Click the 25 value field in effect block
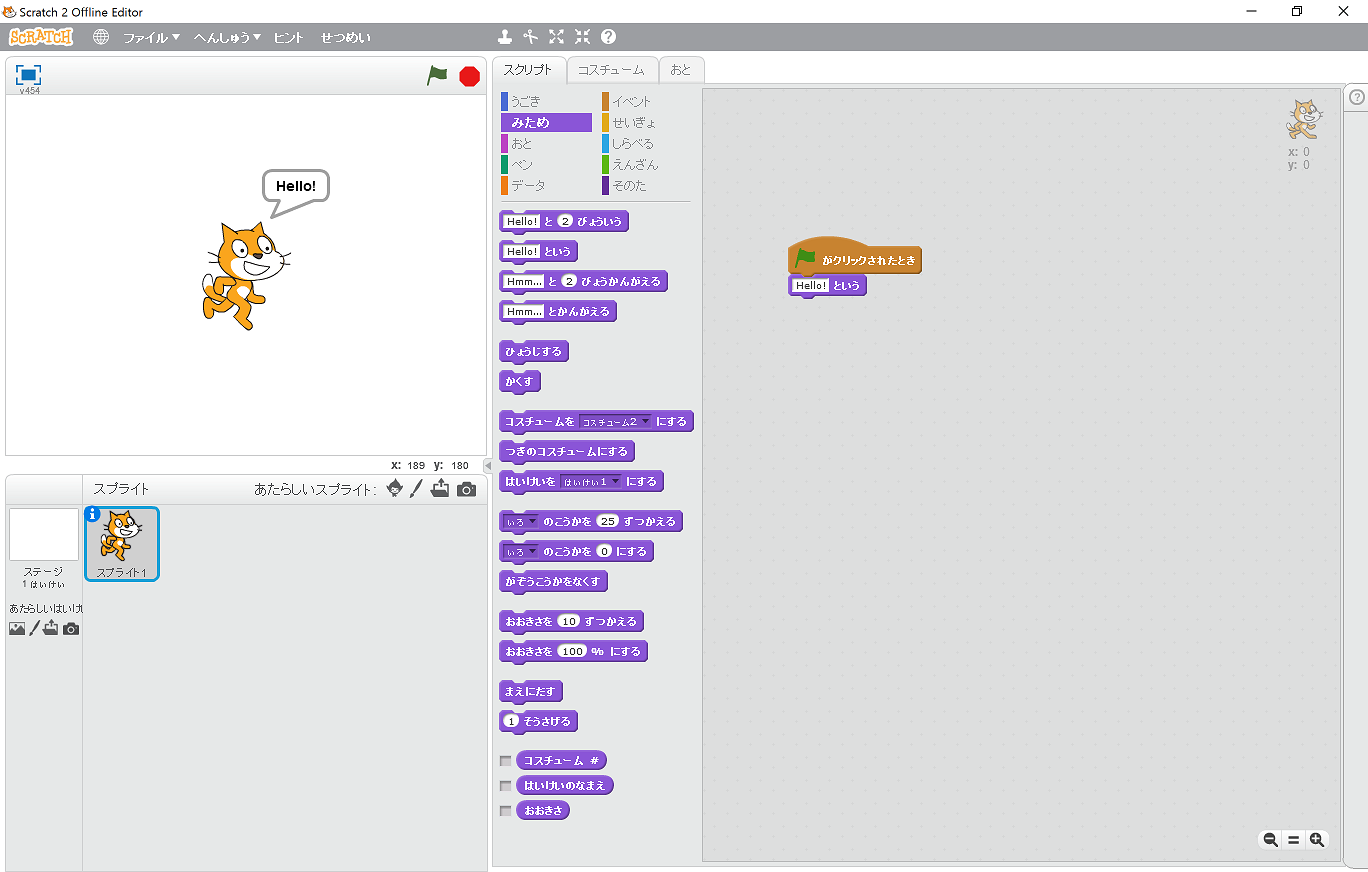The width and height of the screenshot is (1368, 872). pos(607,522)
